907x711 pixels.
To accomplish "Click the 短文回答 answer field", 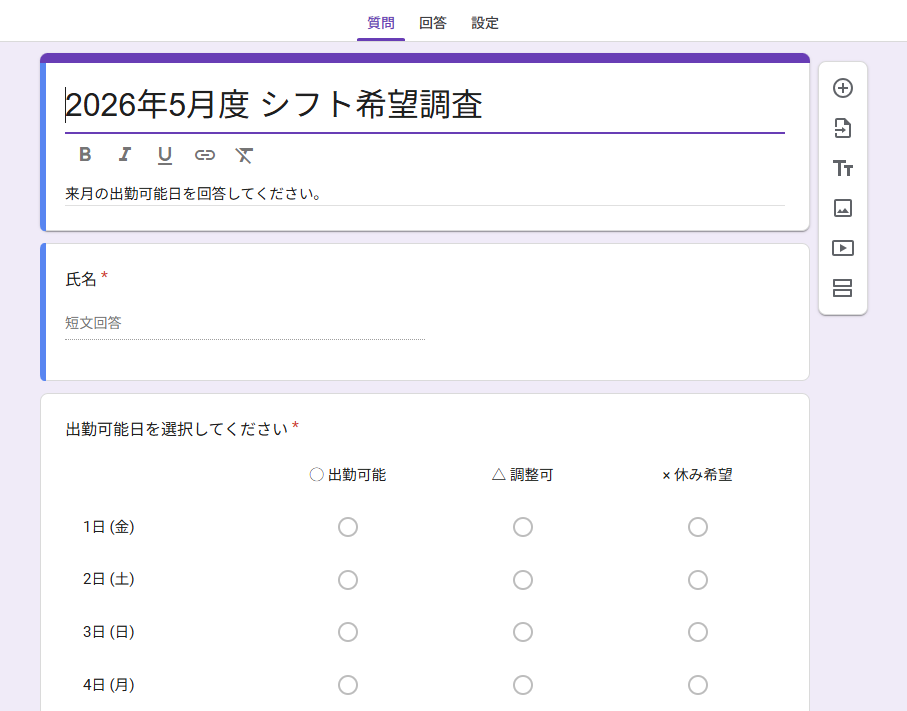I will [245, 323].
